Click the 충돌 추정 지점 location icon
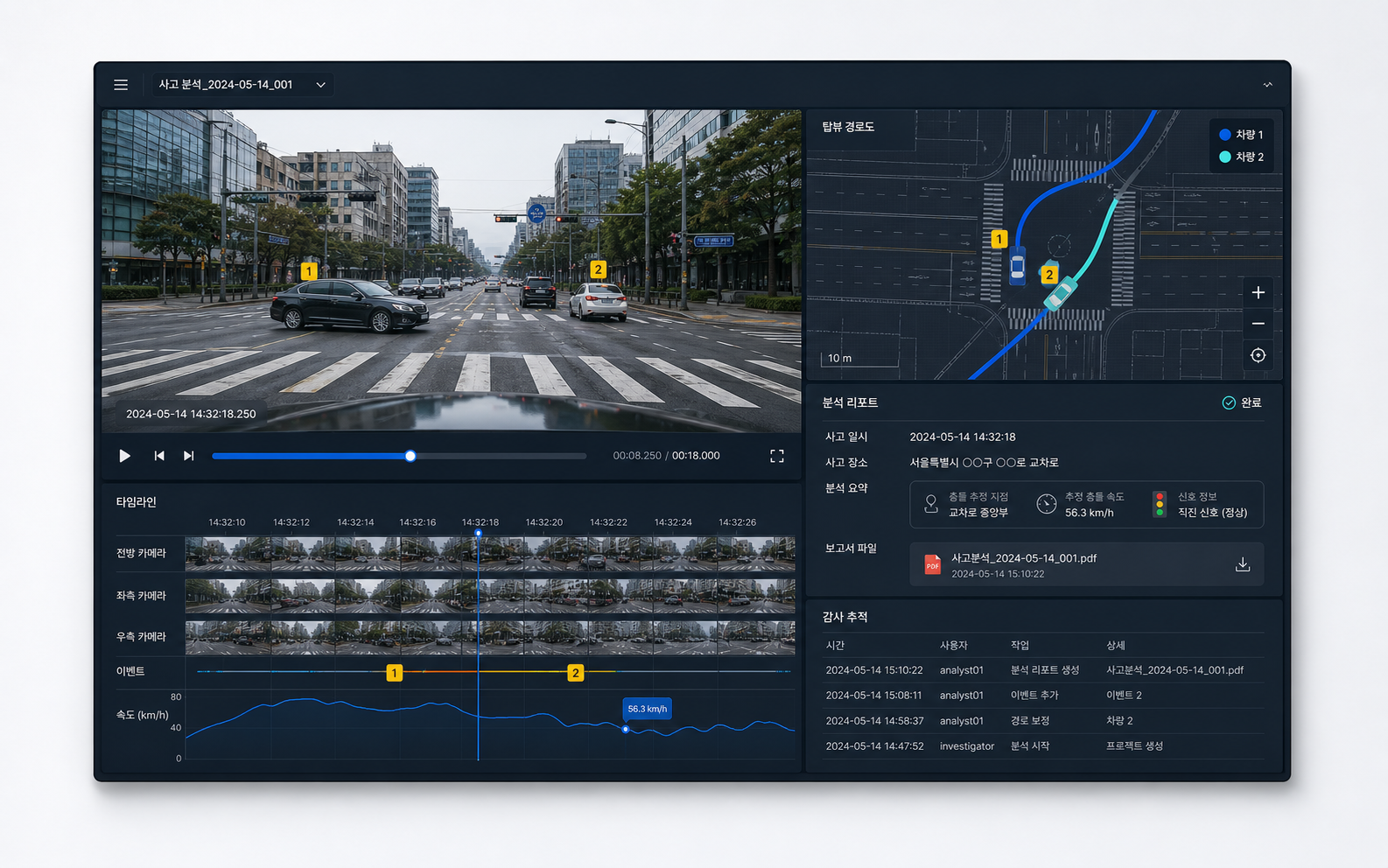The height and width of the screenshot is (868, 1388). click(931, 504)
